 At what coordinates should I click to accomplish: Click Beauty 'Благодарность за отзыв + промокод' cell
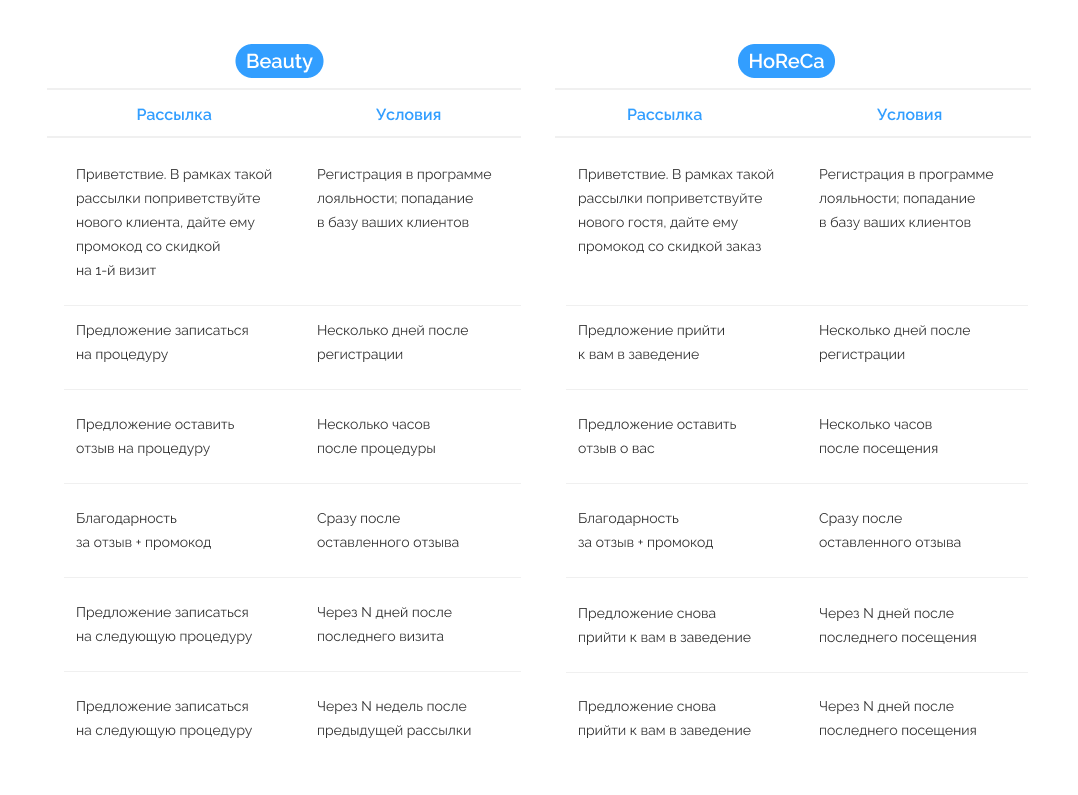(144, 530)
